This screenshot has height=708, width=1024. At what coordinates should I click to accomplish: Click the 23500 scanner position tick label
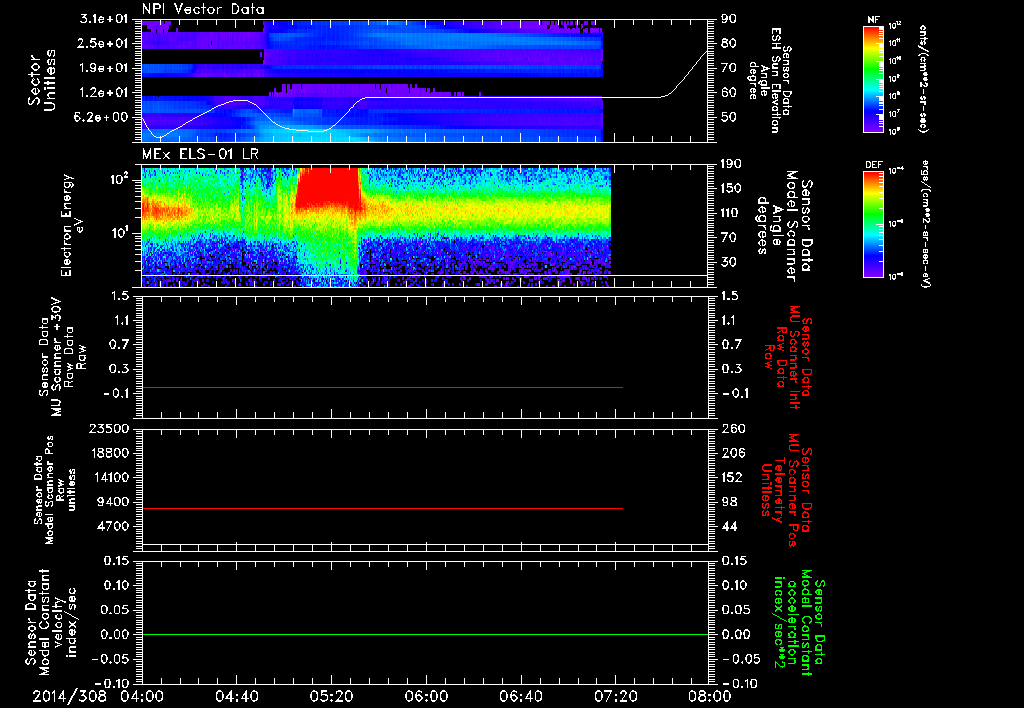pyautogui.click(x=110, y=428)
